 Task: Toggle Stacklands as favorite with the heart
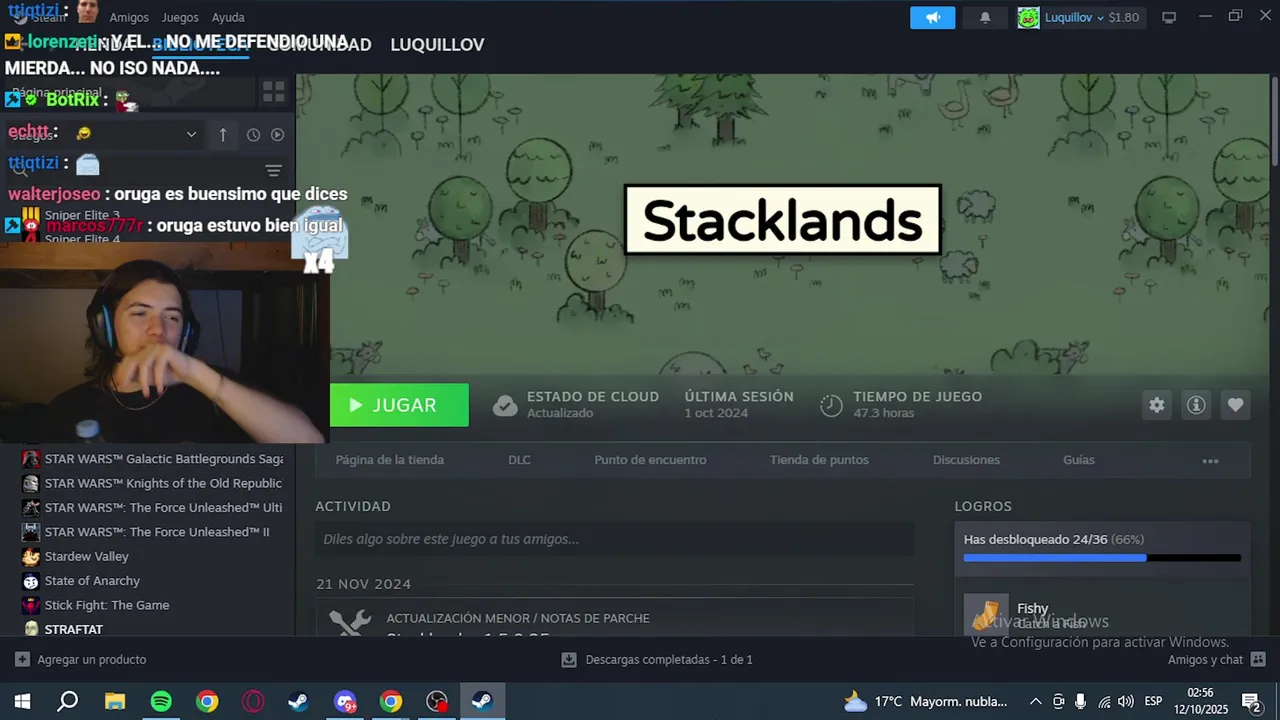tap(1236, 405)
